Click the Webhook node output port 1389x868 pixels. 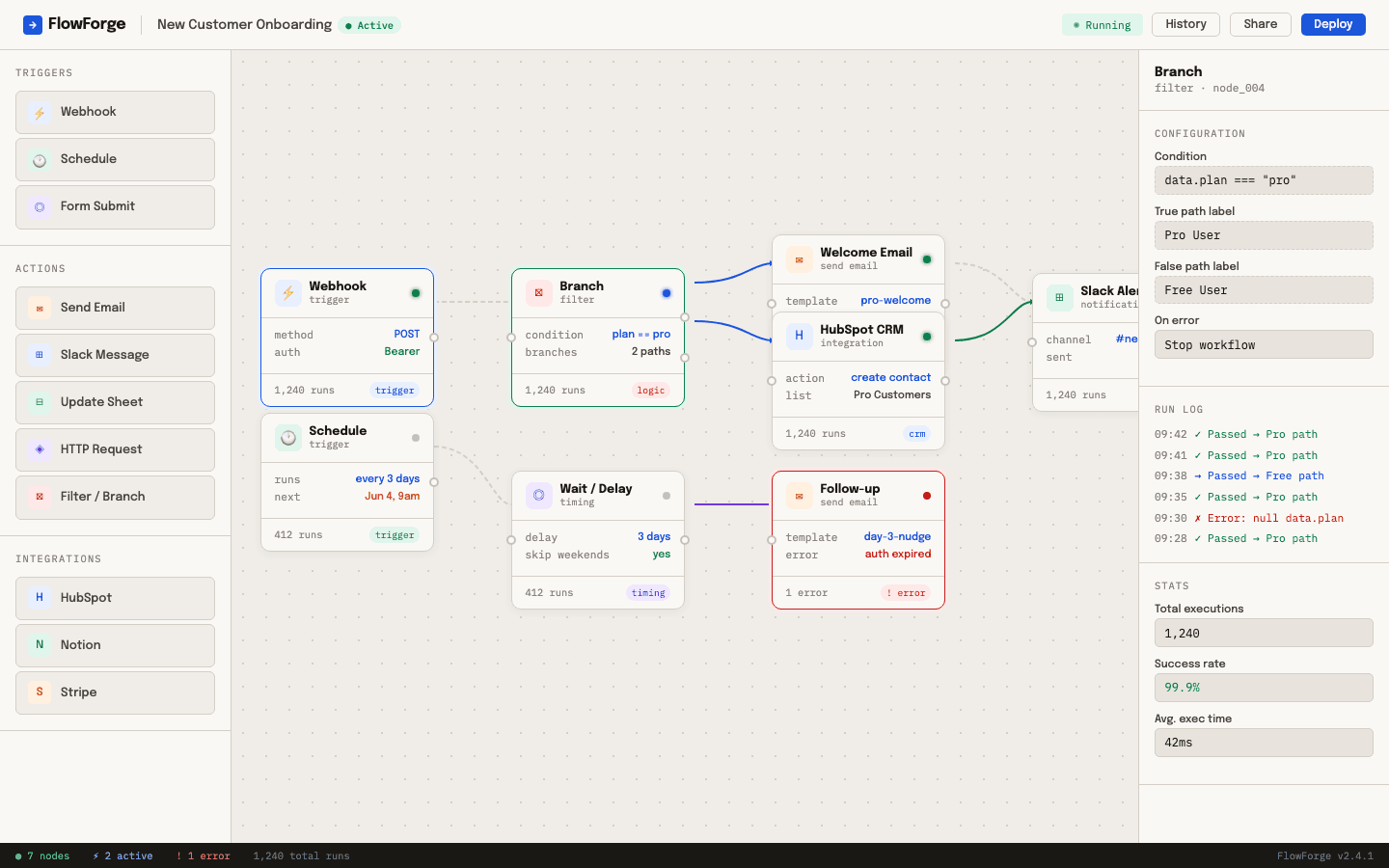point(434,338)
